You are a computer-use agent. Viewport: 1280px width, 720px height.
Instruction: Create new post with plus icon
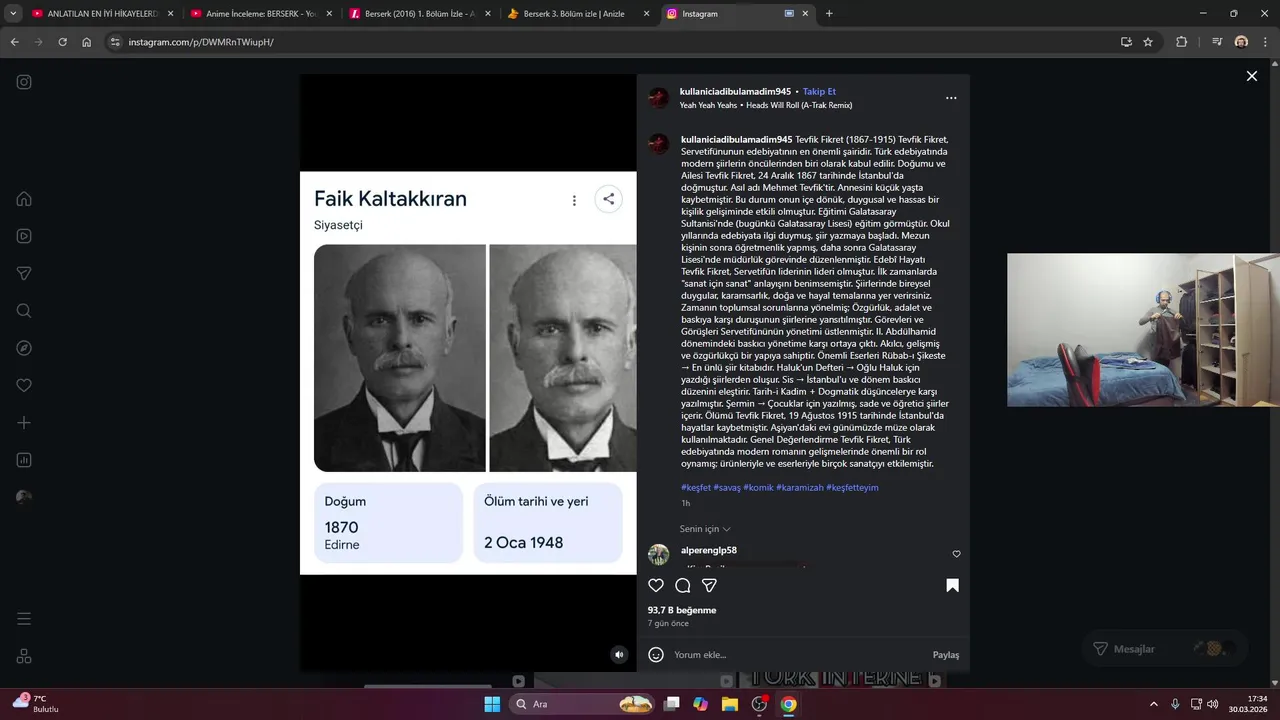click(24, 423)
